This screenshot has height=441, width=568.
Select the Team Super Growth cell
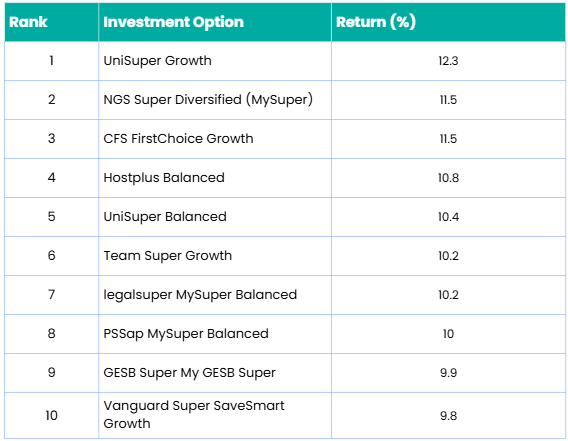tap(215, 256)
